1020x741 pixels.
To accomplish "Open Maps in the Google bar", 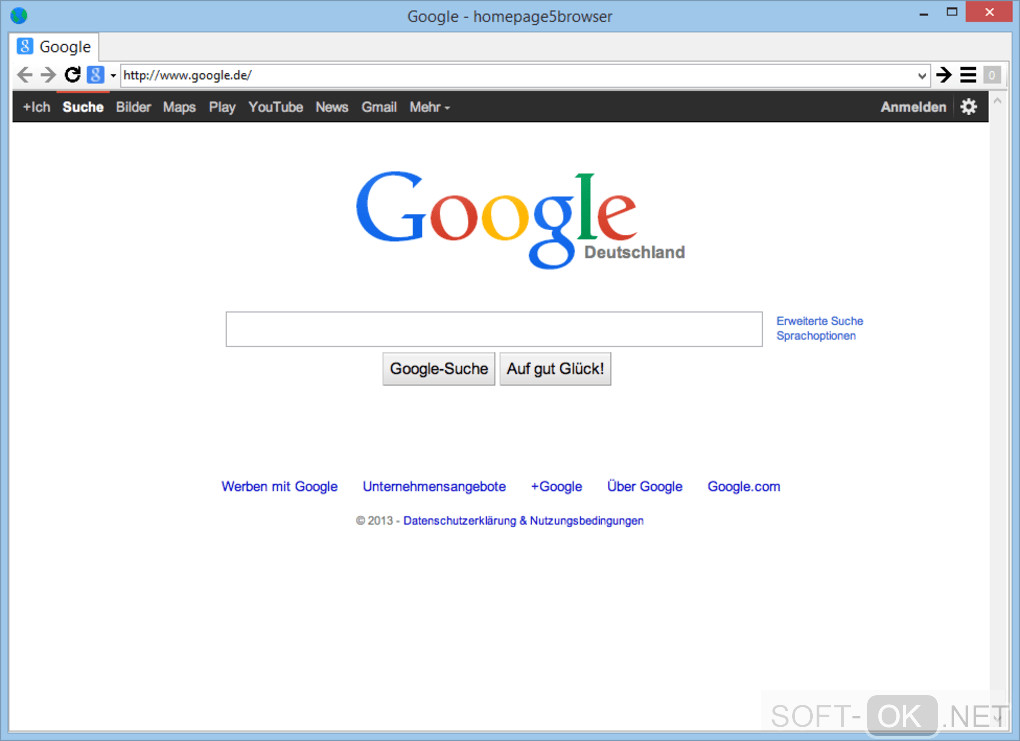I will pyautogui.click(x=180, y=107).
